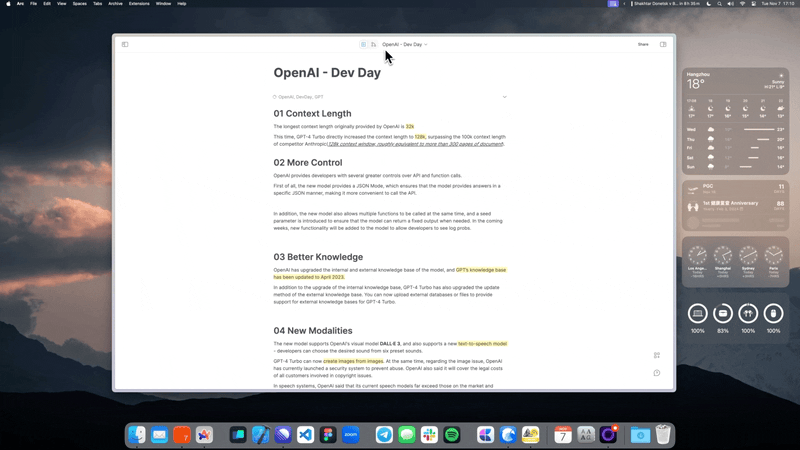Image resolution: width=800 pixels, height=450 pixels.
Task: Expand the tags row chevron
Action: [505, 97]
